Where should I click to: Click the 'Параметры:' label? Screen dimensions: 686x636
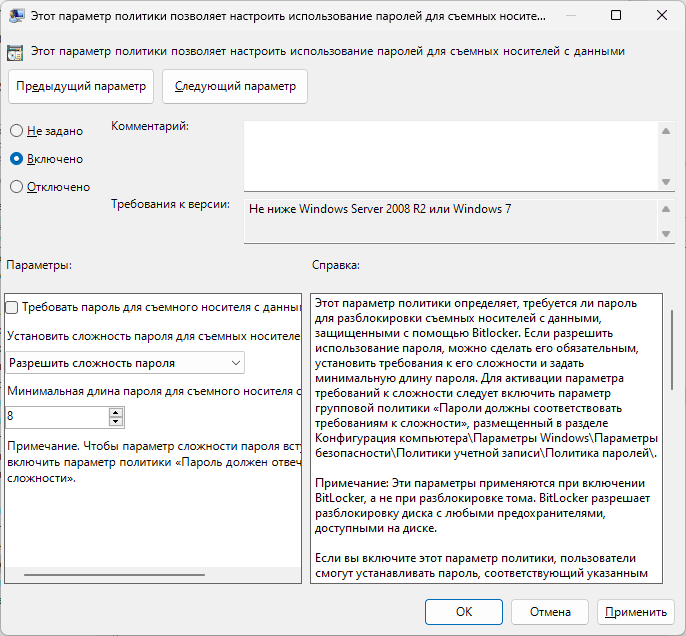(39, 265)
